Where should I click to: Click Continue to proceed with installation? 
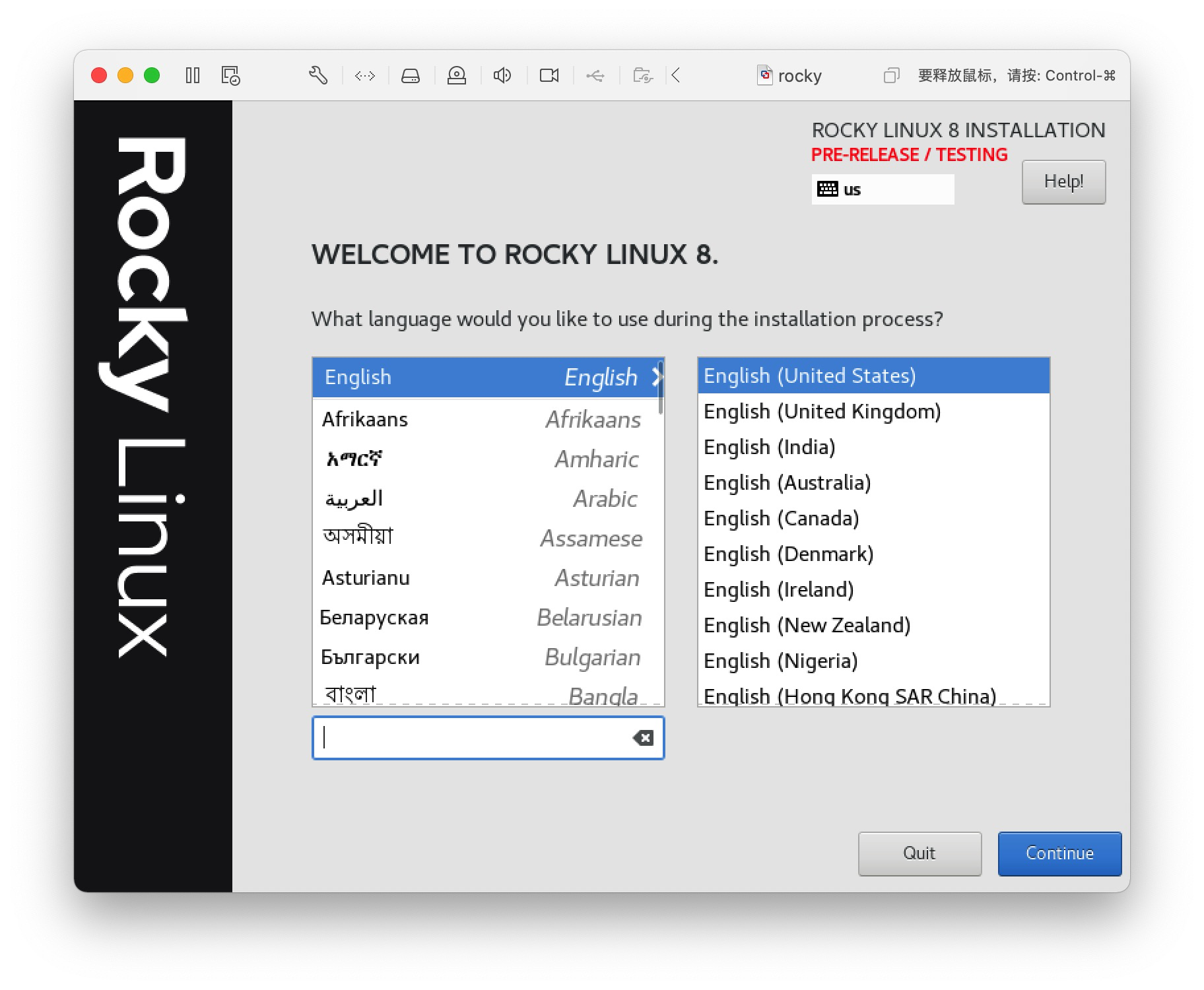tap(1059, 853)
